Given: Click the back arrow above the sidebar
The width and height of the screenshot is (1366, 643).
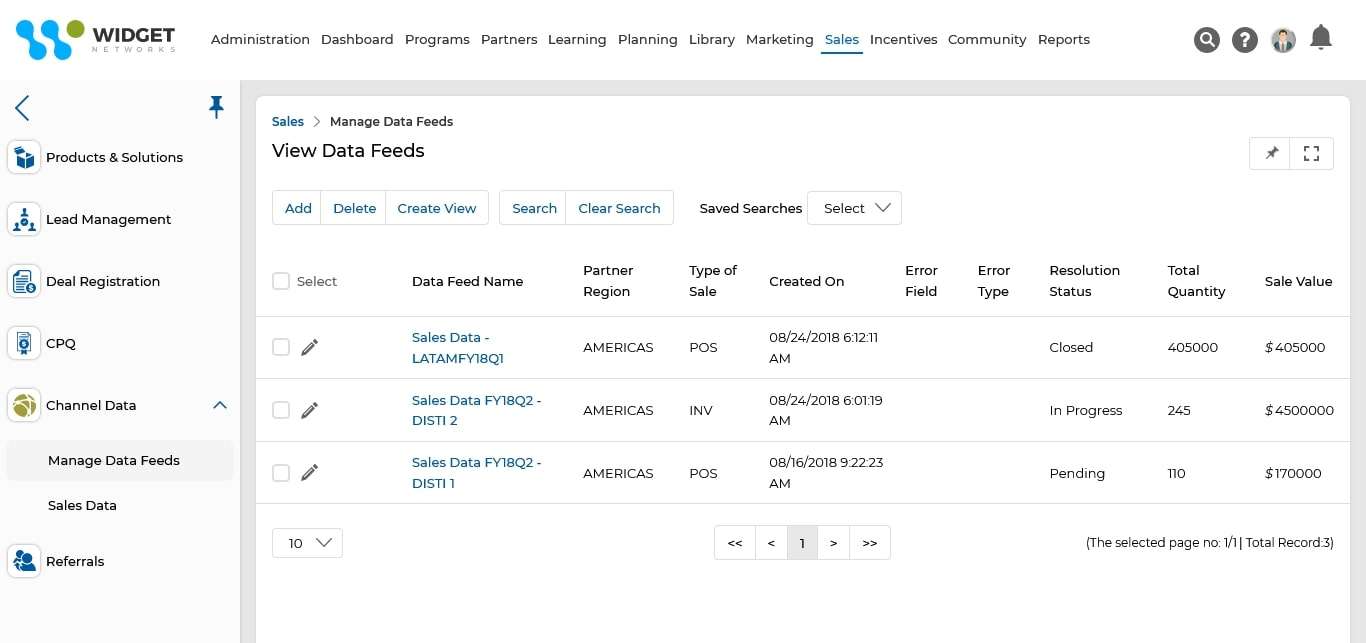Looking at the screenshot, I should pyautogui.click(x=22, y=108).
